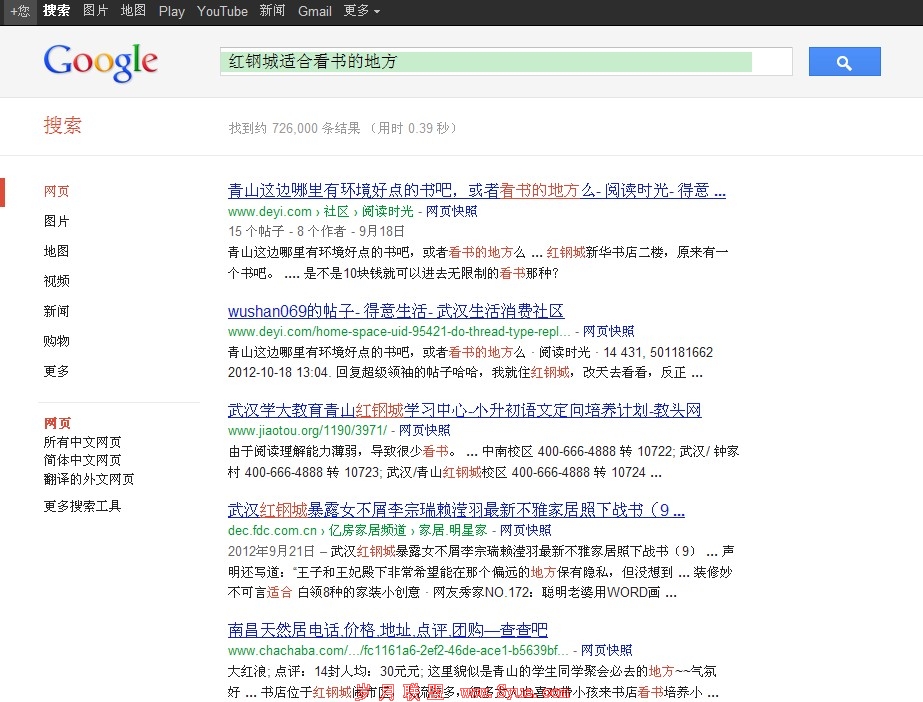Go to Play in the top bar
Screen dimensions: 923x702
pos(171,11)
